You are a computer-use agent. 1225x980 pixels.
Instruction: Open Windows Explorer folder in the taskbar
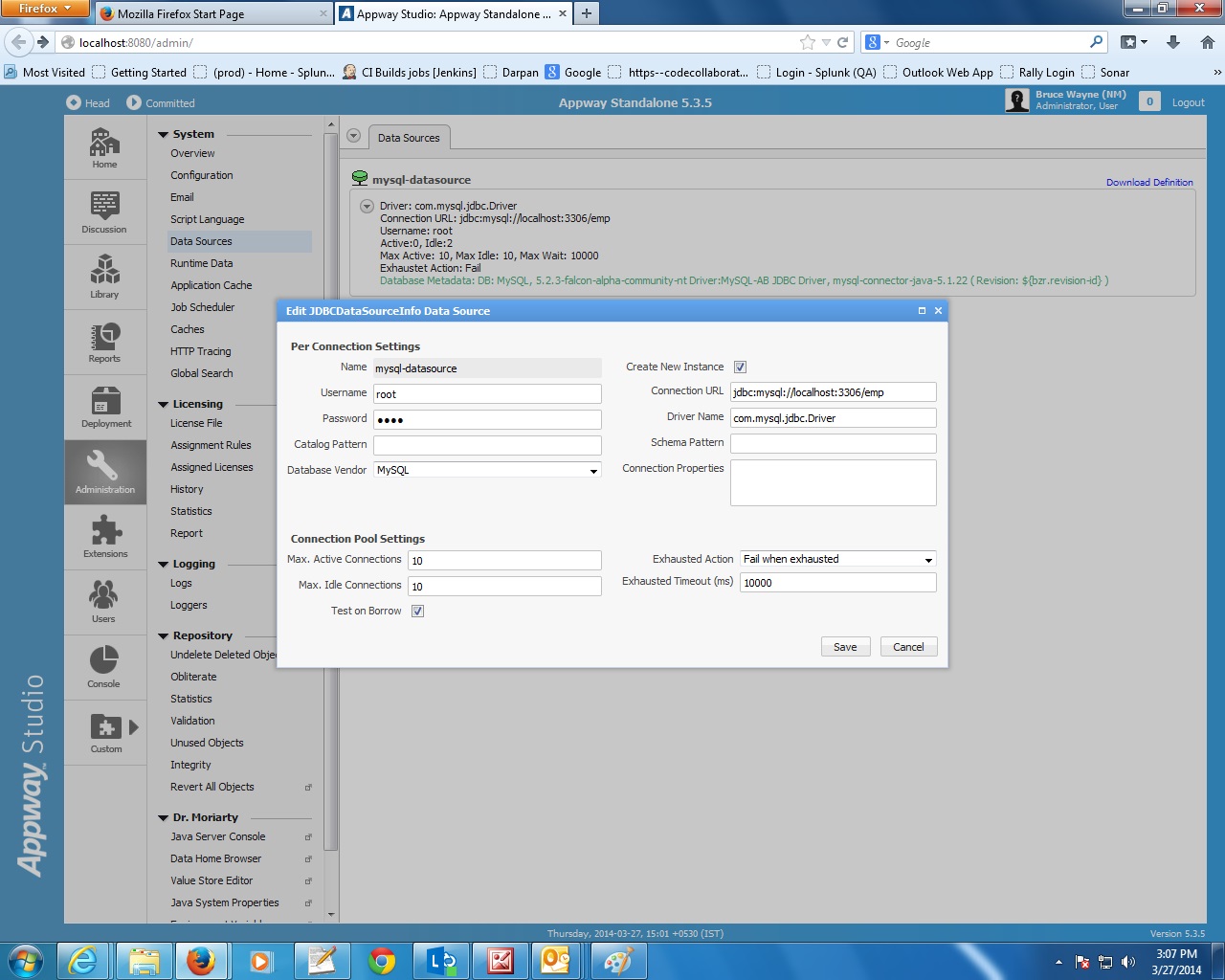tap(144, 961)
